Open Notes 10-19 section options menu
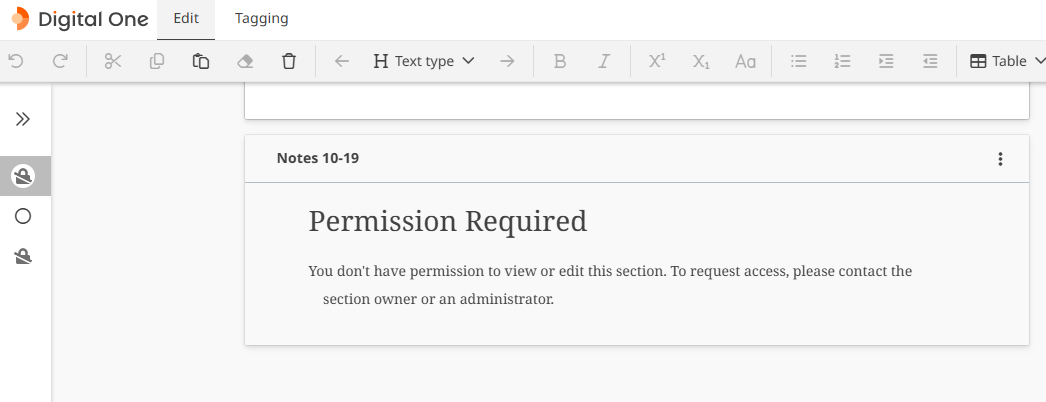This screenshot has width=1046, height=402. (x=1000, y=159)
